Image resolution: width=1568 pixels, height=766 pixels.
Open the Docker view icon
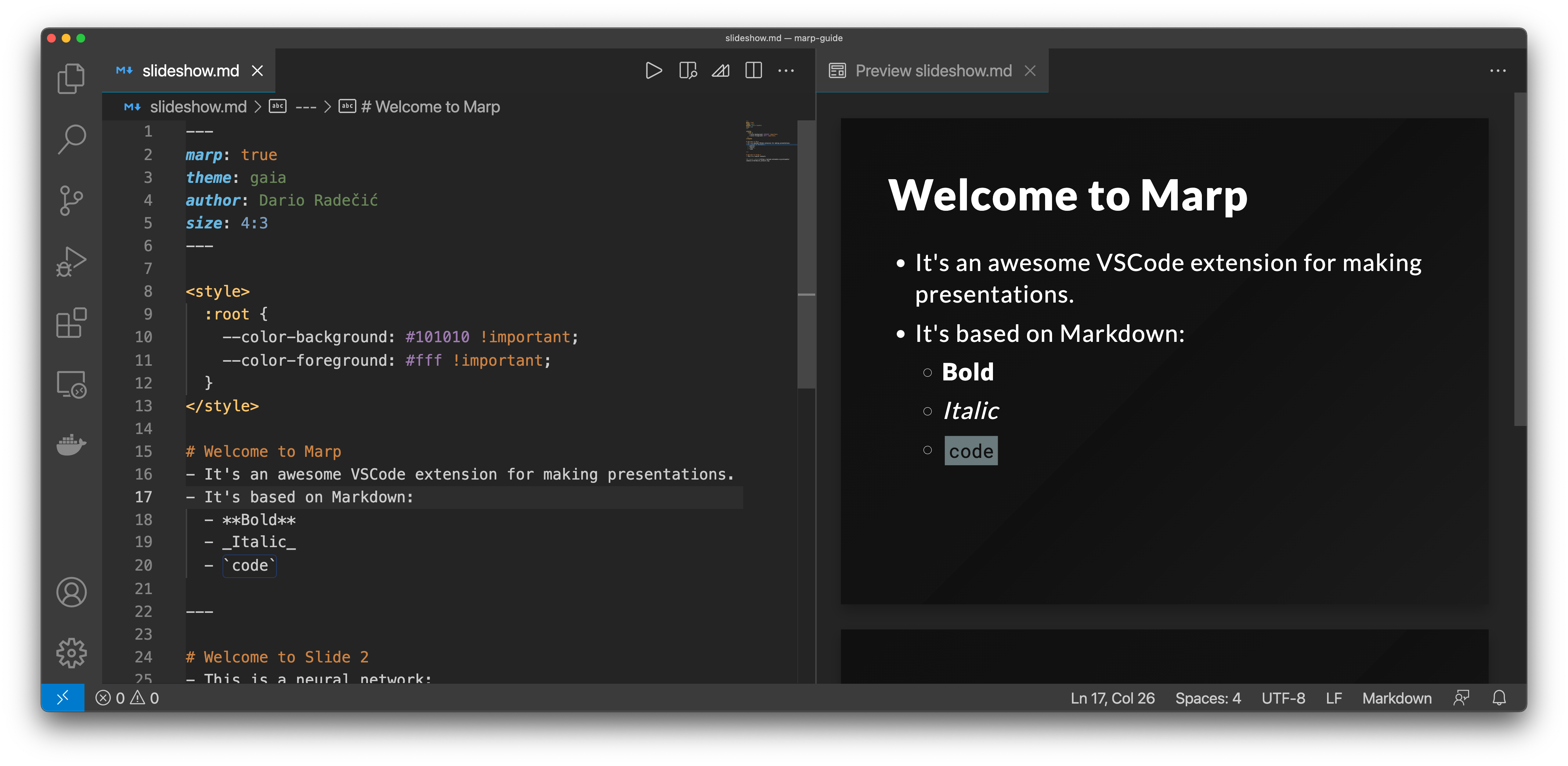71,444
